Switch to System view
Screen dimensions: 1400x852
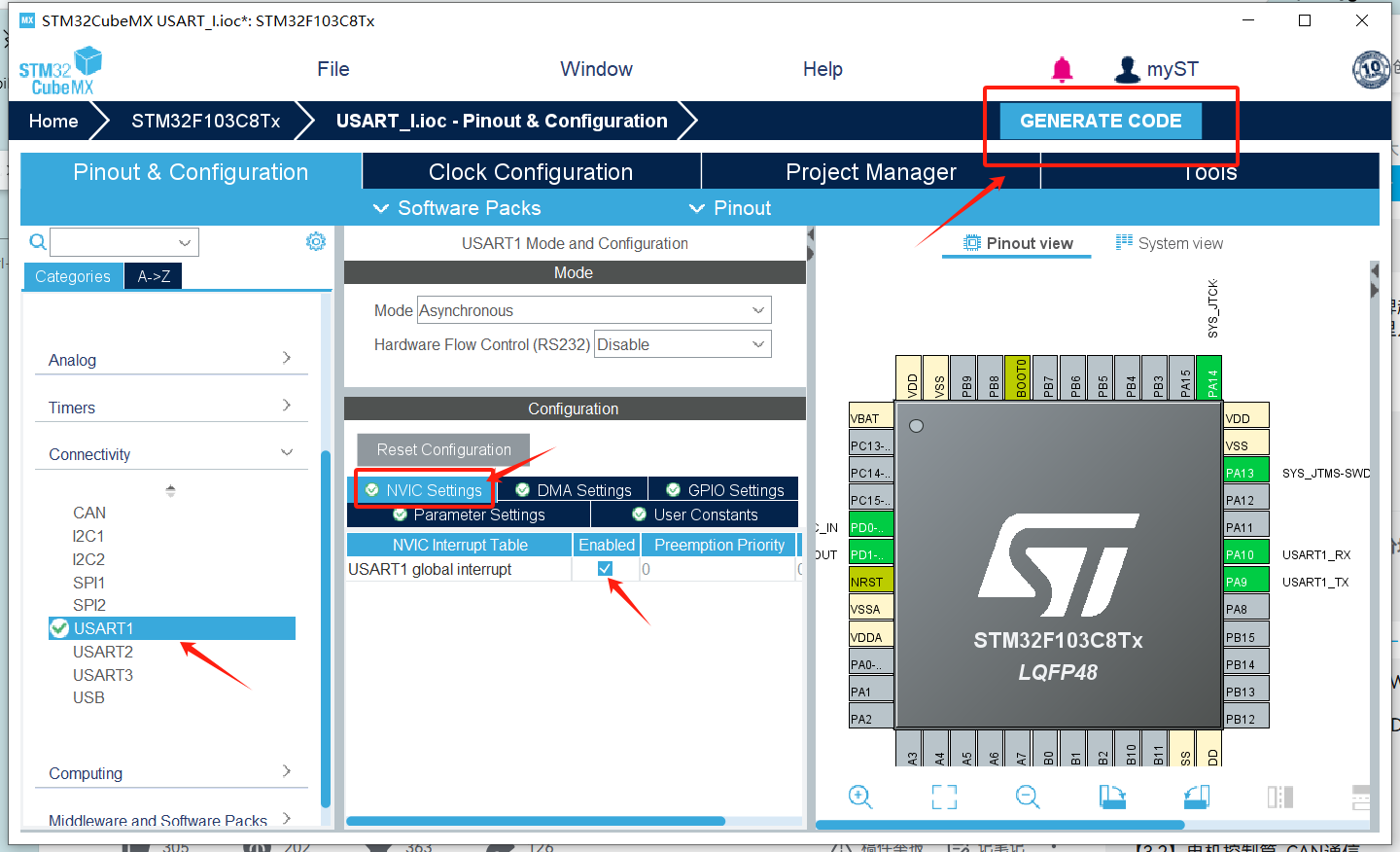tap(1169, 243)
